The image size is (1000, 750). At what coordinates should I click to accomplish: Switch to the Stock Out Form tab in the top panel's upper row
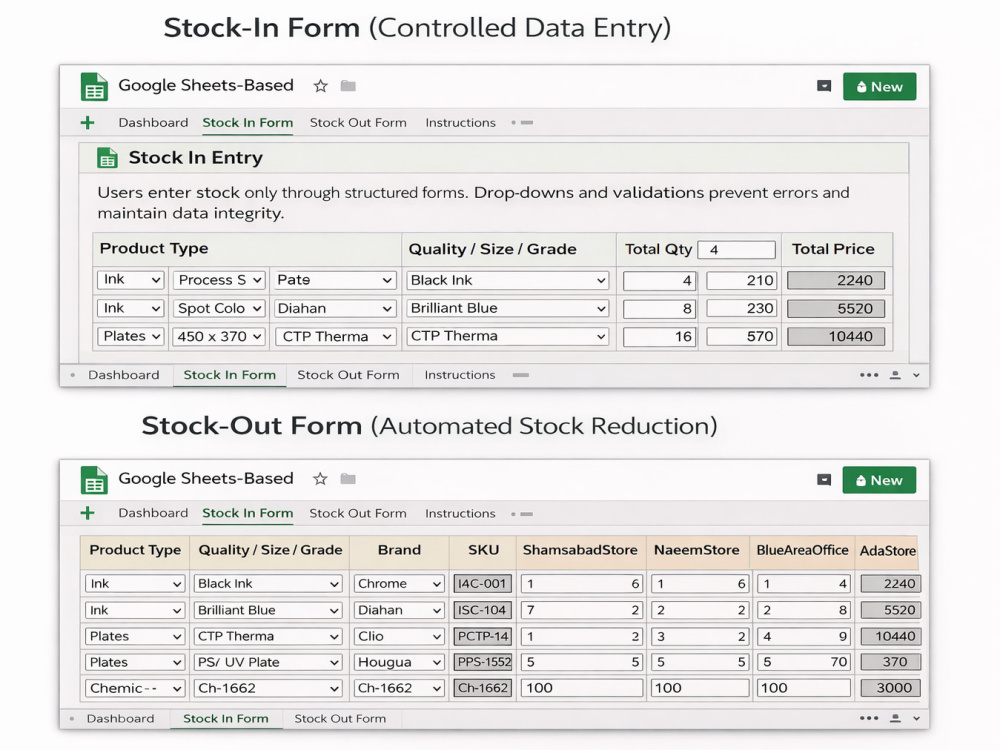click(x=358, y=122)
